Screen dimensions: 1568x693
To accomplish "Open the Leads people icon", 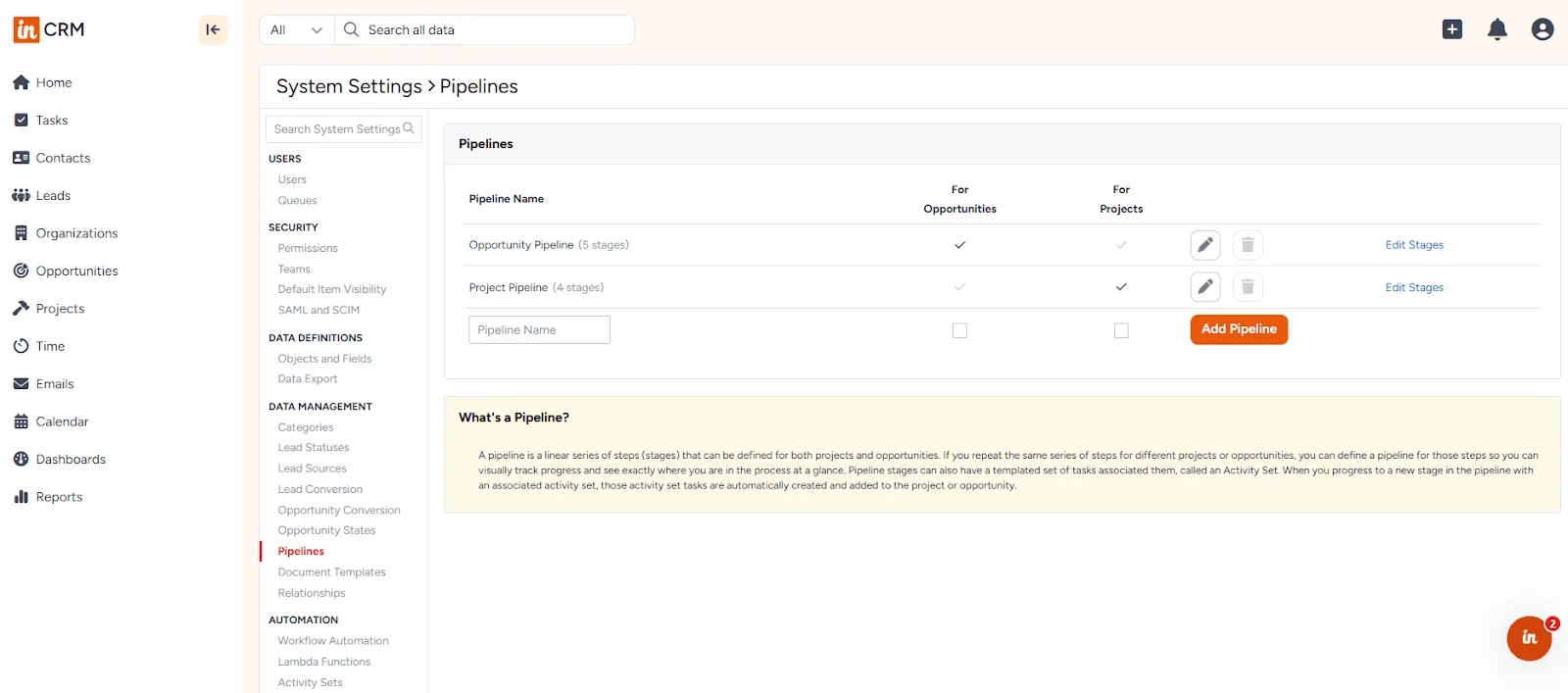I will [x=21, y=195].
